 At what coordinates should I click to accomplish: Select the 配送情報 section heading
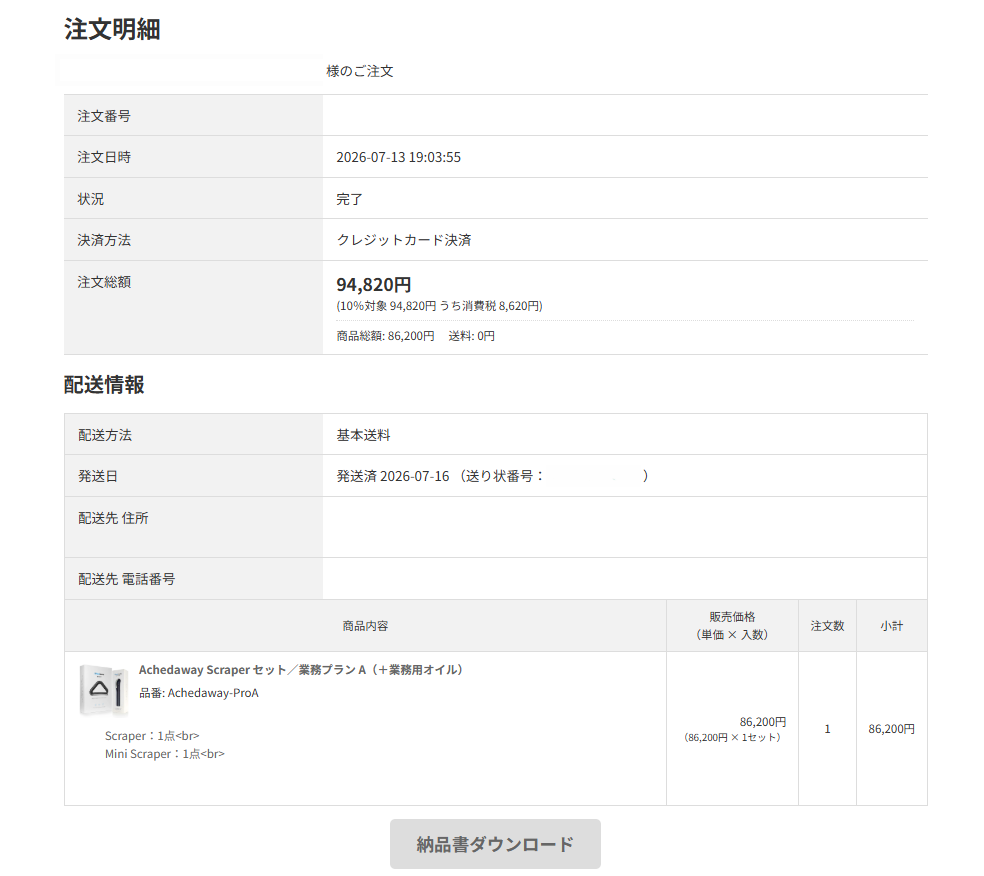tap(104, 384)
